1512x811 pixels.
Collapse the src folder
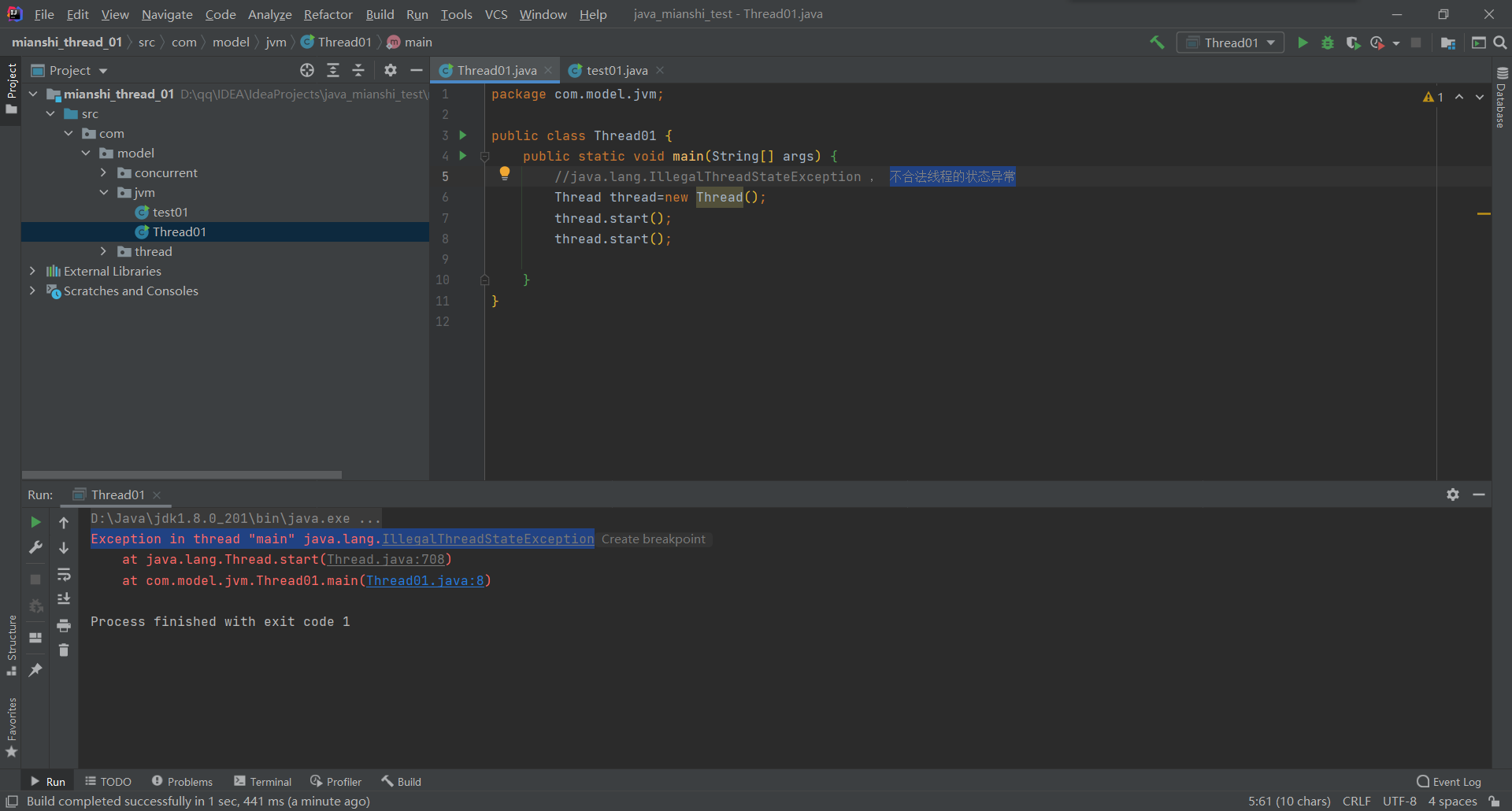(x=50, y=113)
